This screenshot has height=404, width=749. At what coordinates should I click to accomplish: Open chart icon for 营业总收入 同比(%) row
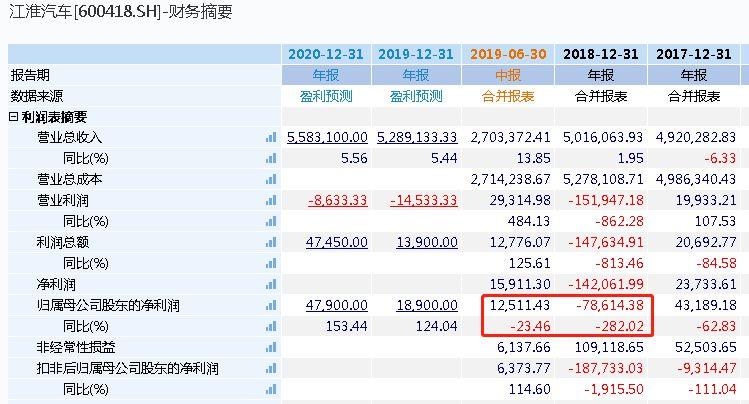(x=271, y=159)
